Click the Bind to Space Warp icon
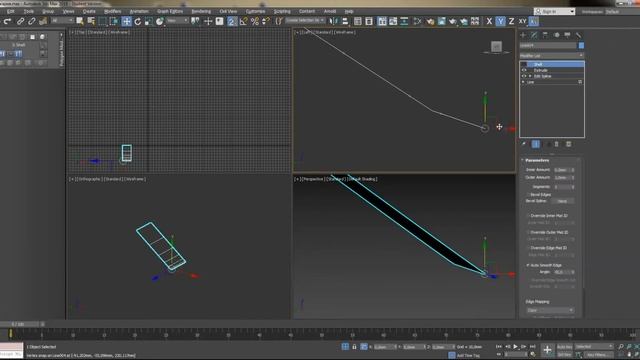Viewport: 640px width, 360px height. (42, 21)
